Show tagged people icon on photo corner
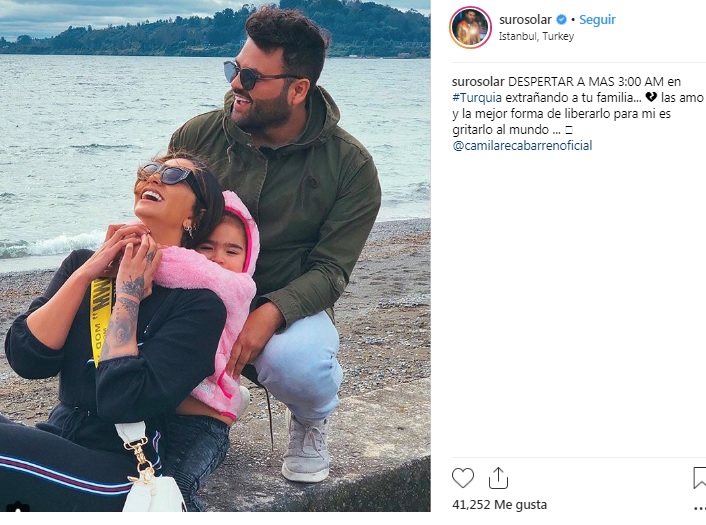Screen dimensions: 706x525 [x=17, y=507]
